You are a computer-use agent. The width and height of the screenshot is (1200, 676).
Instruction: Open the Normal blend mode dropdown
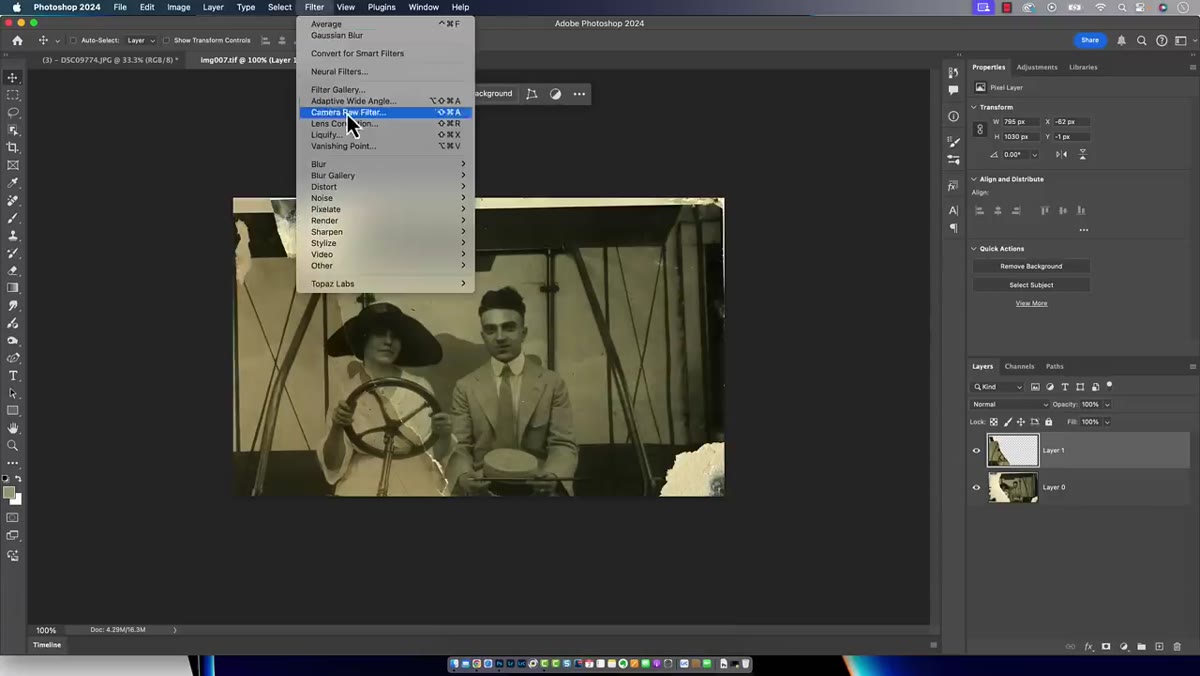click(x=1010, y=404)
